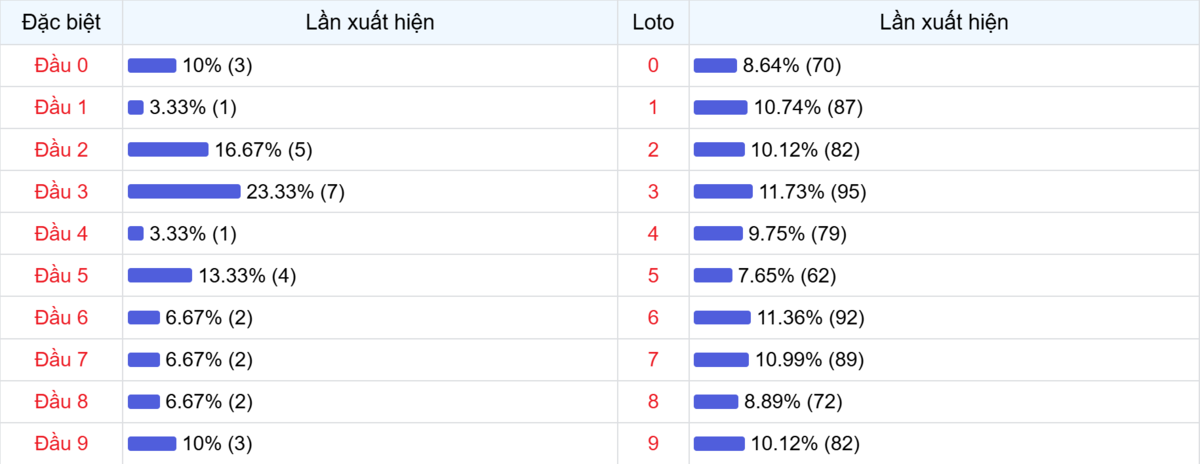Viewport: 1200px width, 464px height.
Task: Click the 'Đặc biệt' column header
Action: coord(61,22)
